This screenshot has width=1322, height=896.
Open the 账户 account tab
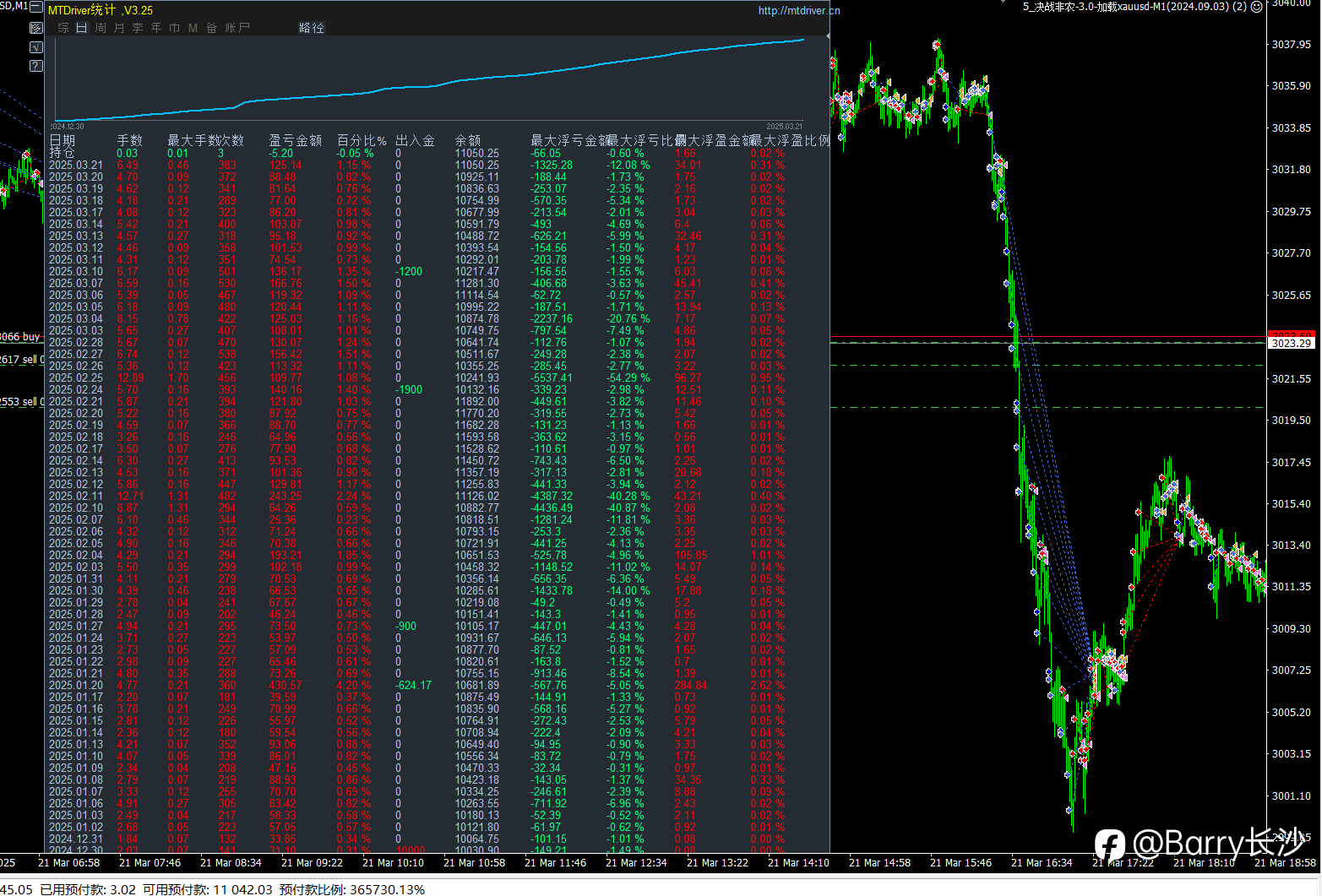point(237,28)
